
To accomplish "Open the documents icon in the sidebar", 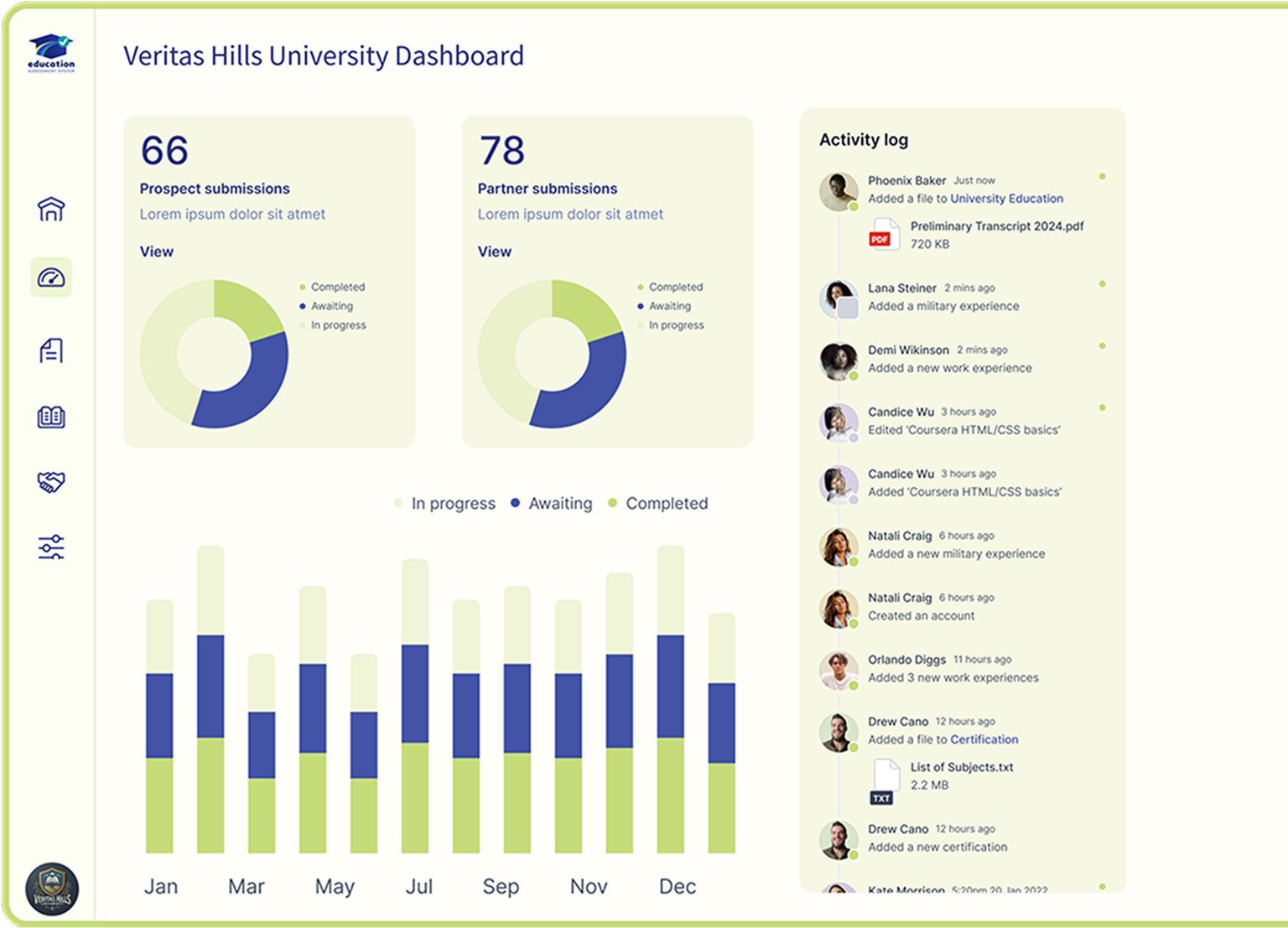I will [x=51, y=350].
